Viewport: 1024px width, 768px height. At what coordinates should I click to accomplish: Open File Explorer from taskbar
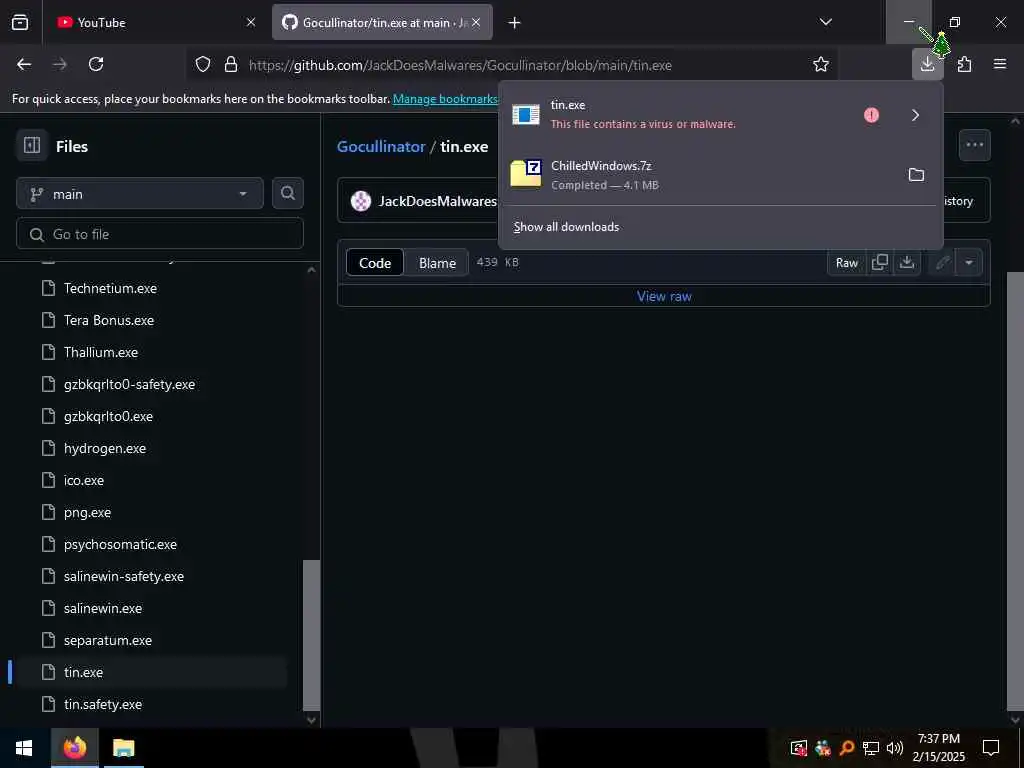pyautogui.click(x=123, y=748)
